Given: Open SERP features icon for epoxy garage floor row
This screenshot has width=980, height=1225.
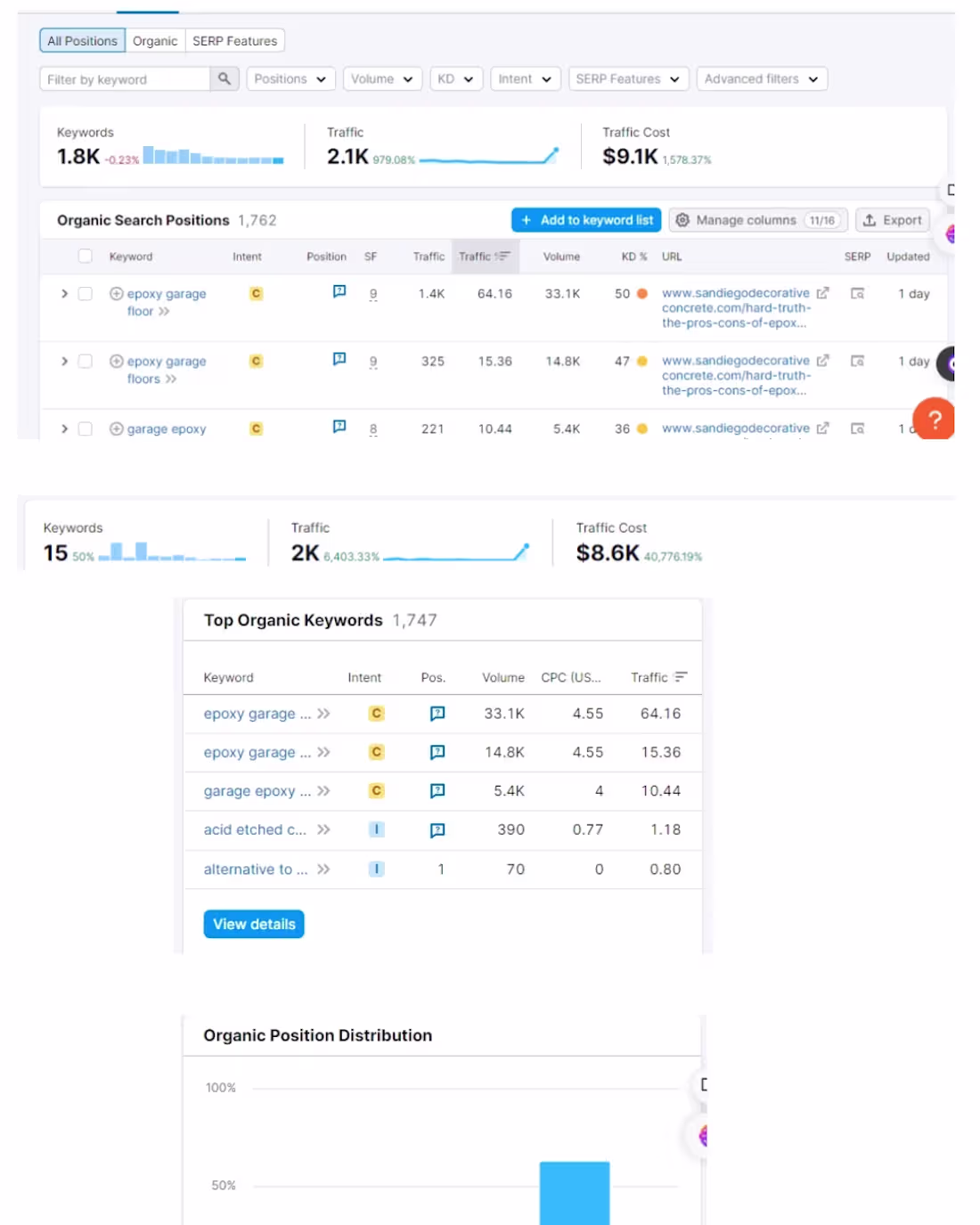Looking at the screenshot, I should (x=339, y=291).
